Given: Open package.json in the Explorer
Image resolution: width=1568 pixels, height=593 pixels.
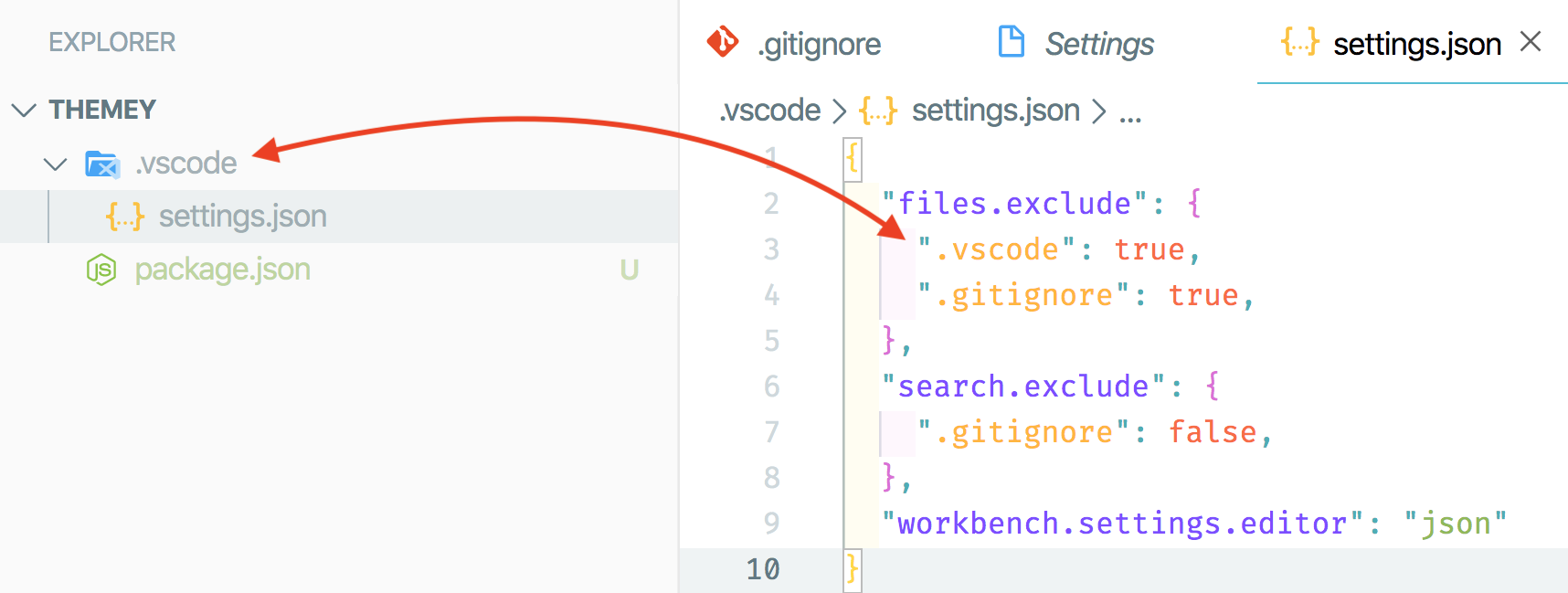Looking at the screenshot, I should click(x=222, y=270).
